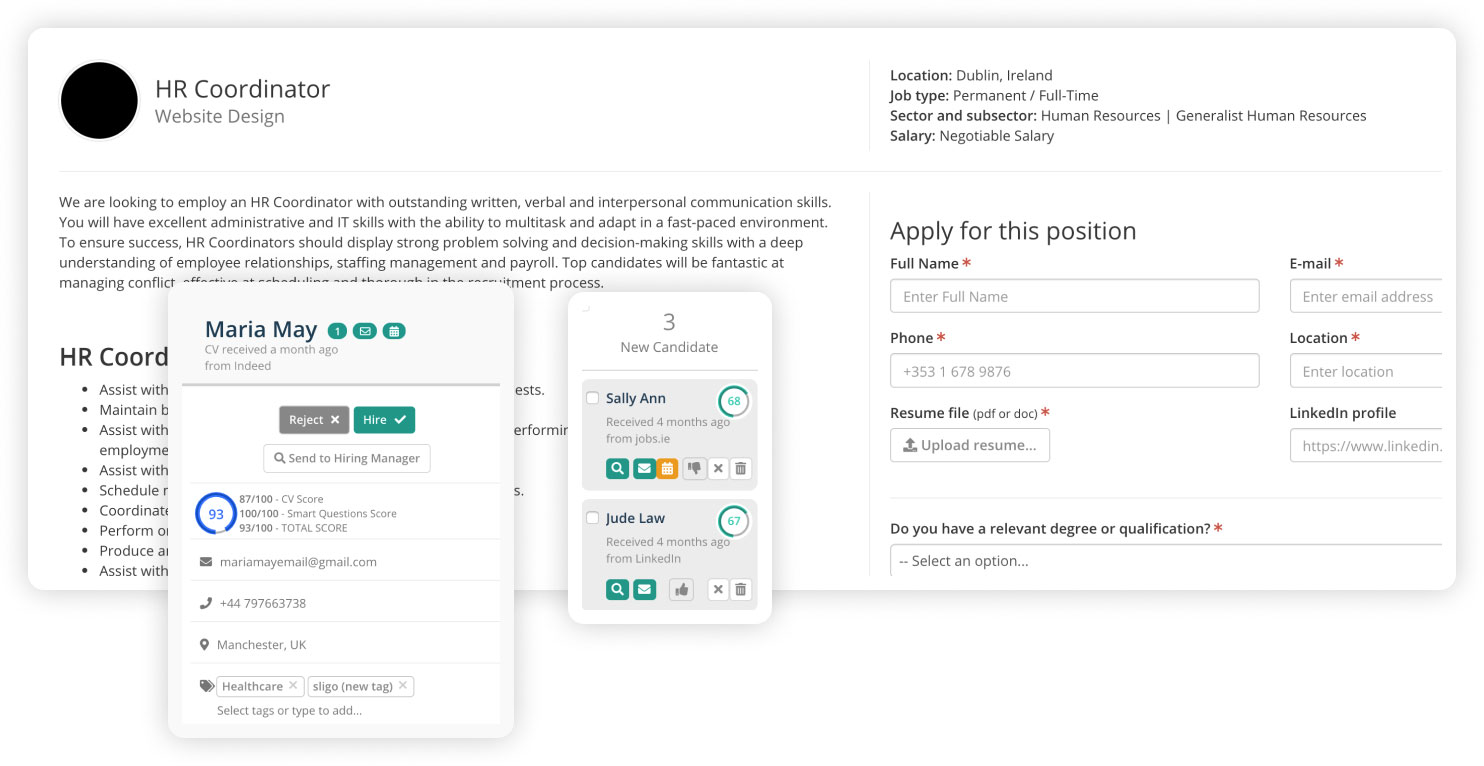Open the Select tags or type to add field

tap(290, 711)
